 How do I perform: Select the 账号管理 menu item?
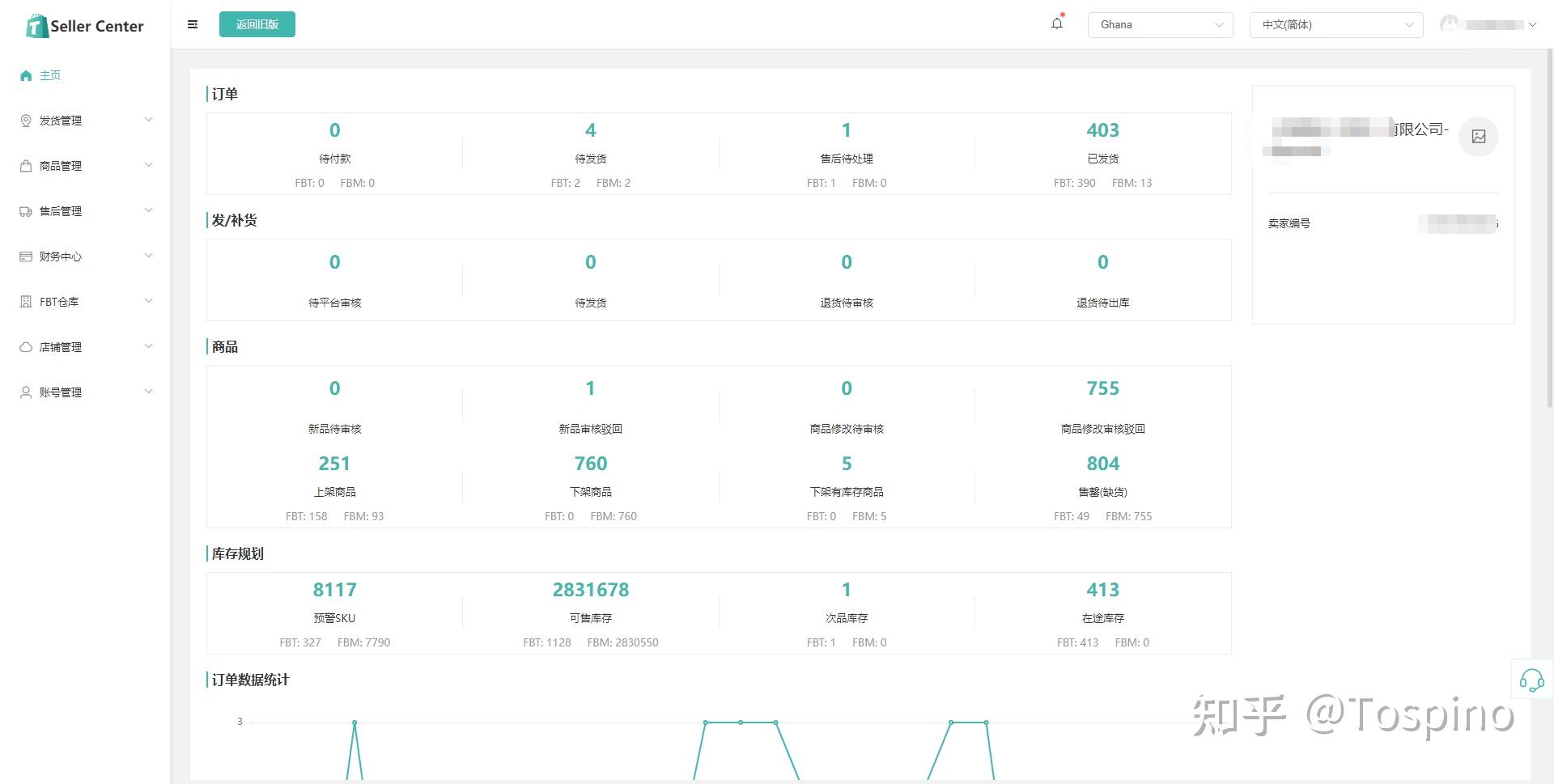click(x=85, y=392)
